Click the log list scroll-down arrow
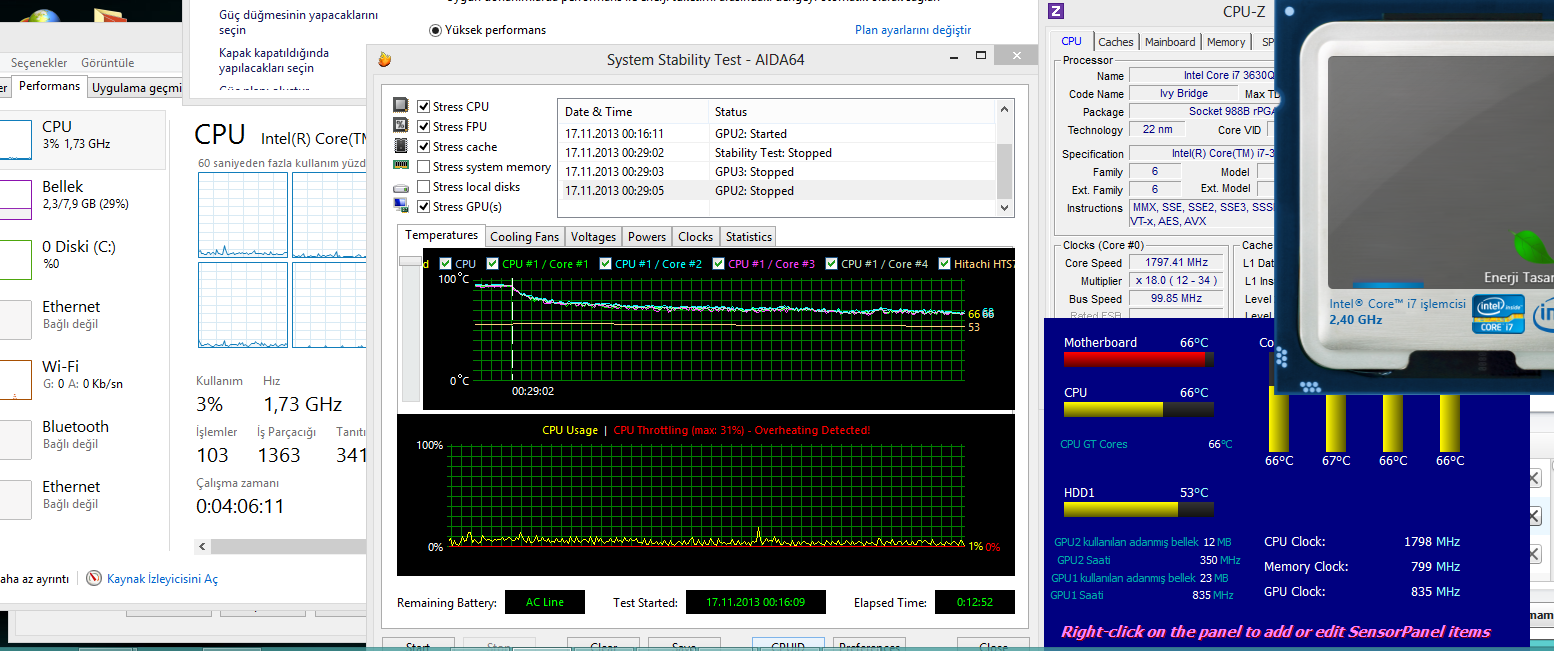Image resolution: width=1554 pixels, height=651 pixels. click(1006, 207)
